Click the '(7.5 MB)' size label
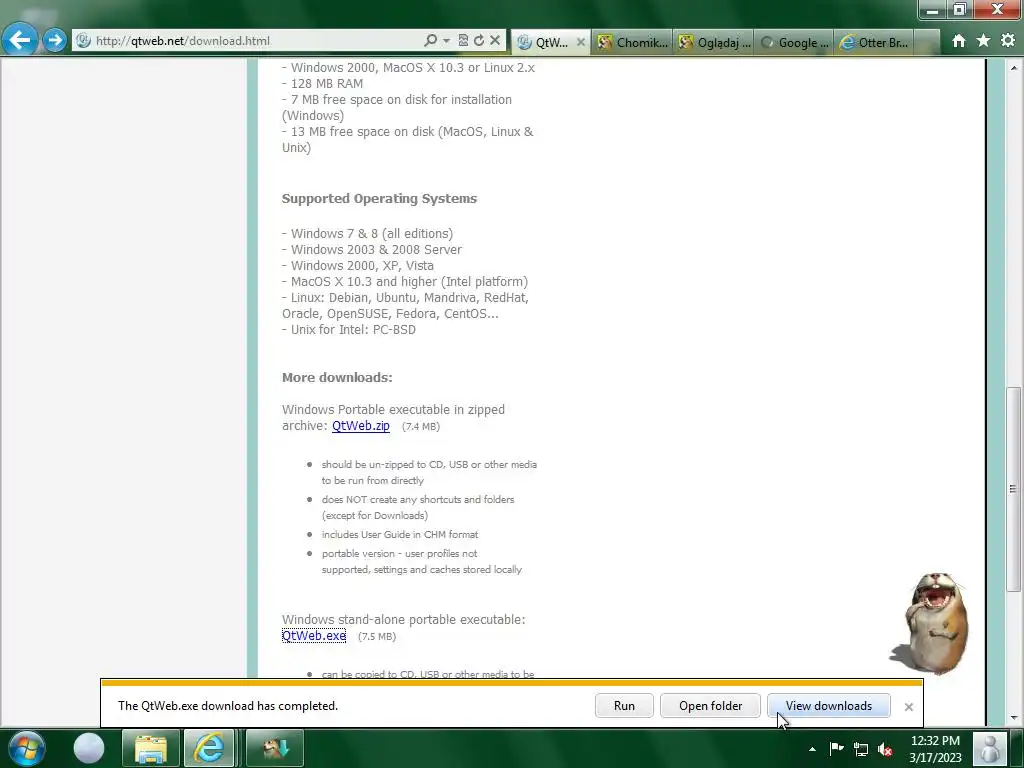 (377, 636)
